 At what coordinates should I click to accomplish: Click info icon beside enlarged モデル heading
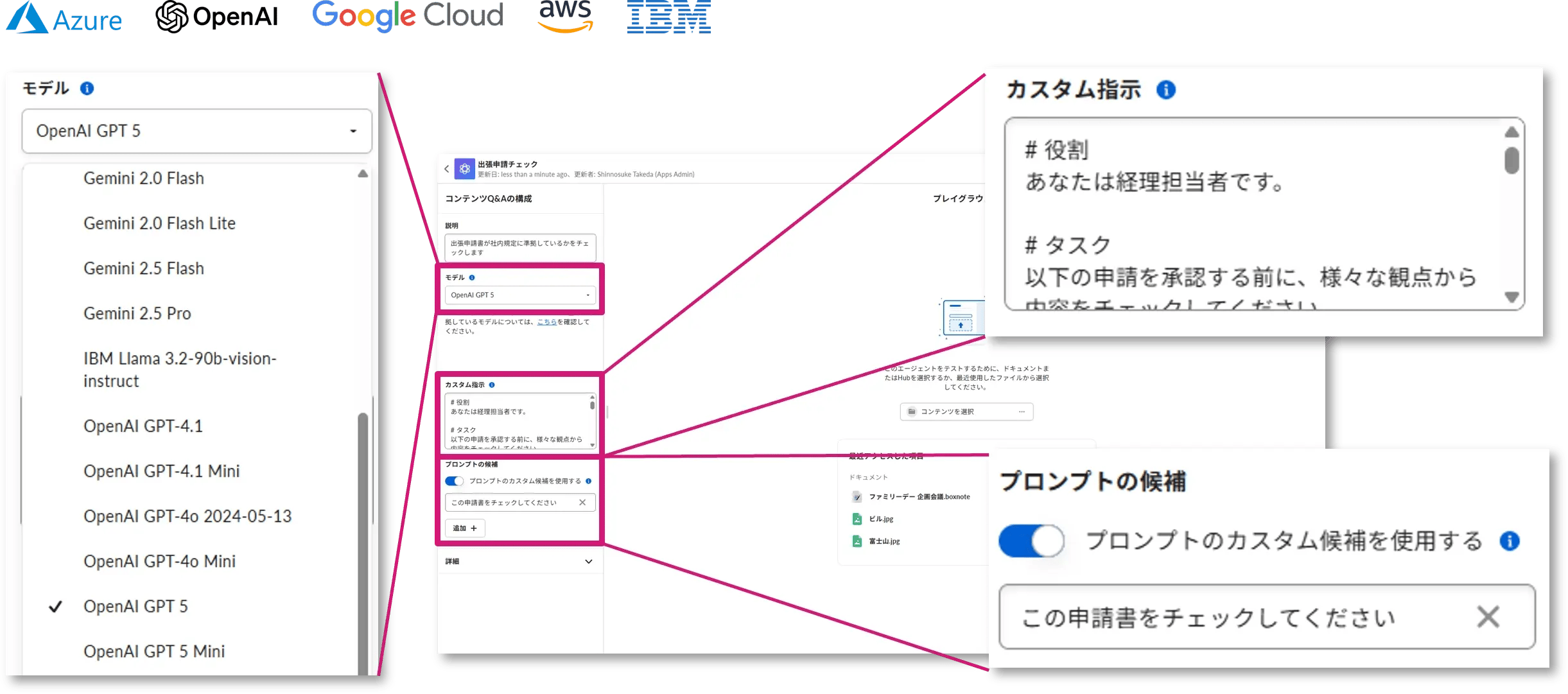click(x=87, y=89)
